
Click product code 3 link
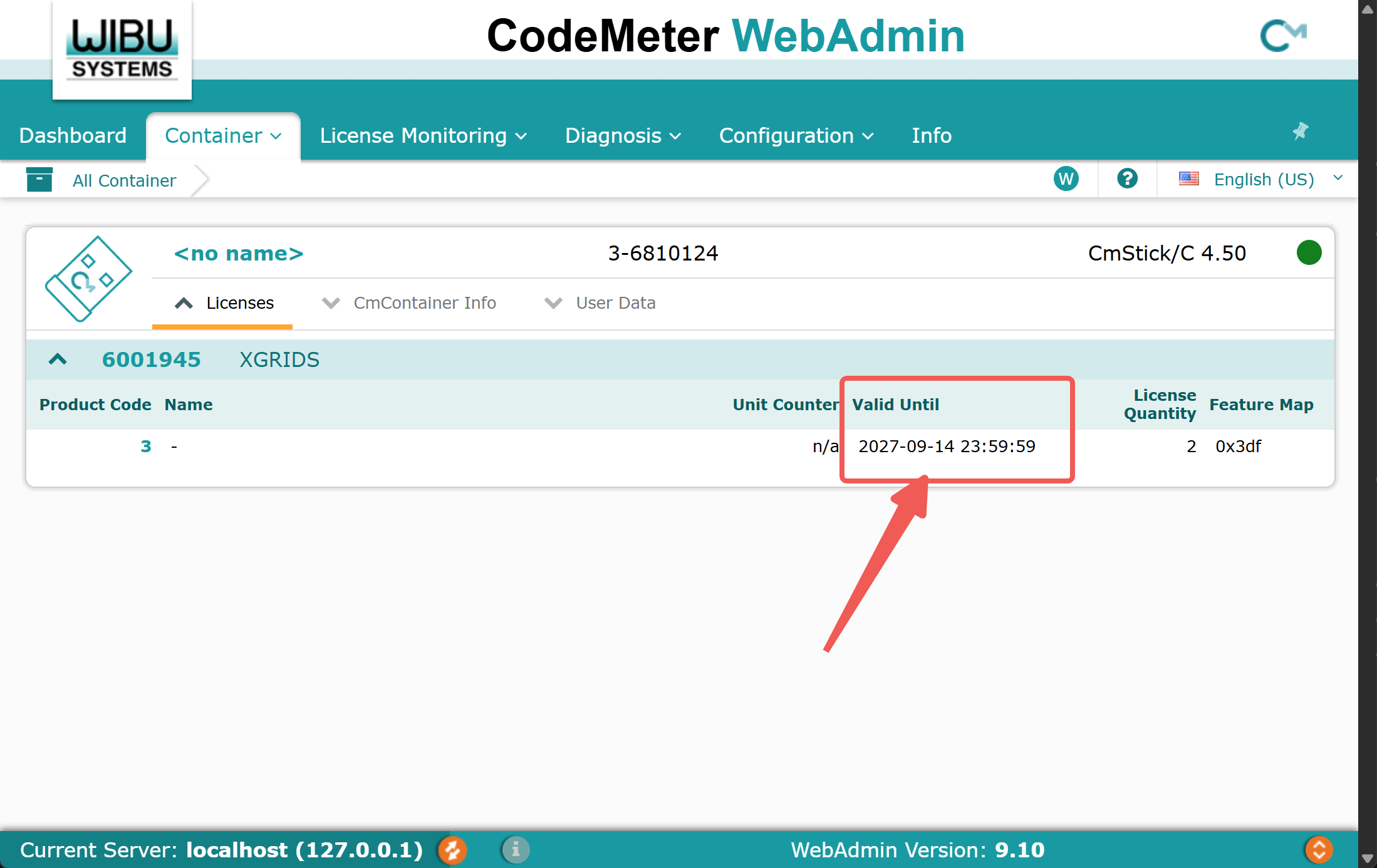coord(146,447)
